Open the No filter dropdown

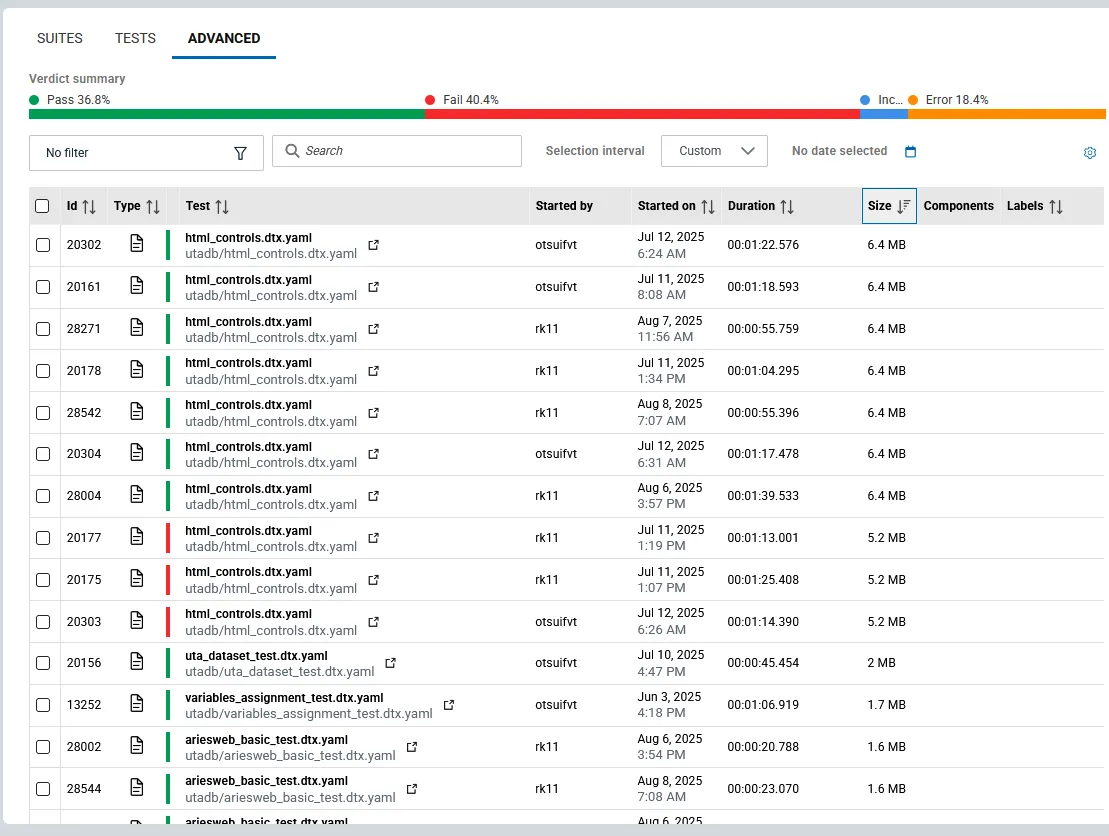[x=145, y=152]
